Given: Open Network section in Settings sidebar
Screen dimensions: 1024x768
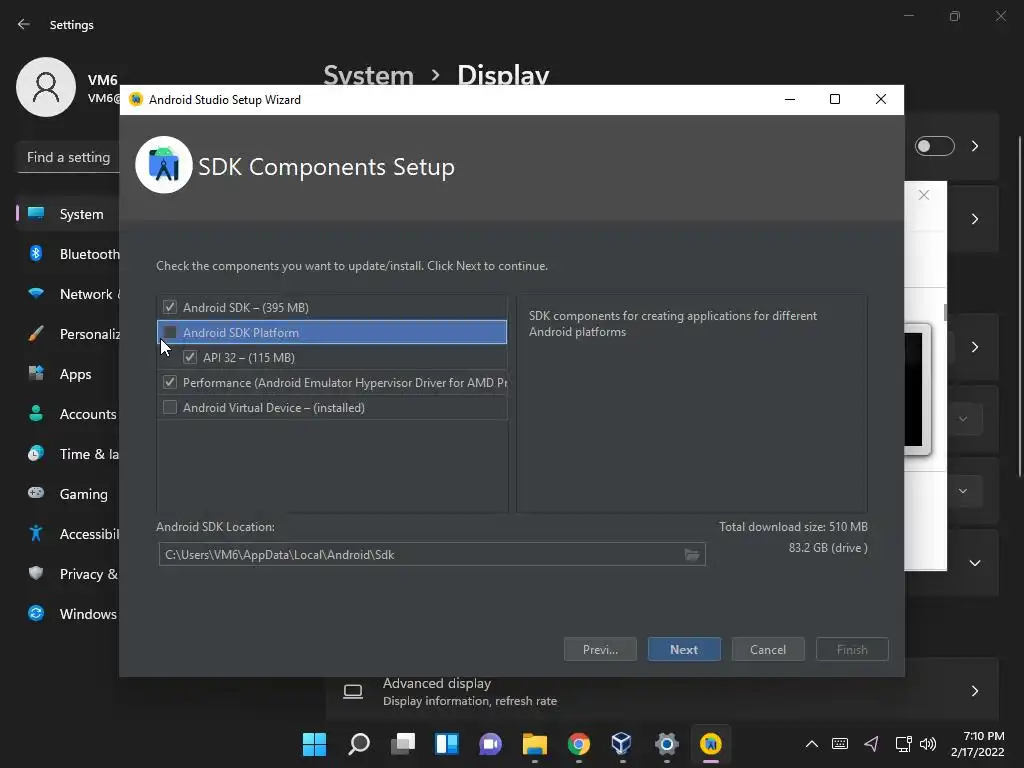Looking at the screenshot, I should coord(68,294).
